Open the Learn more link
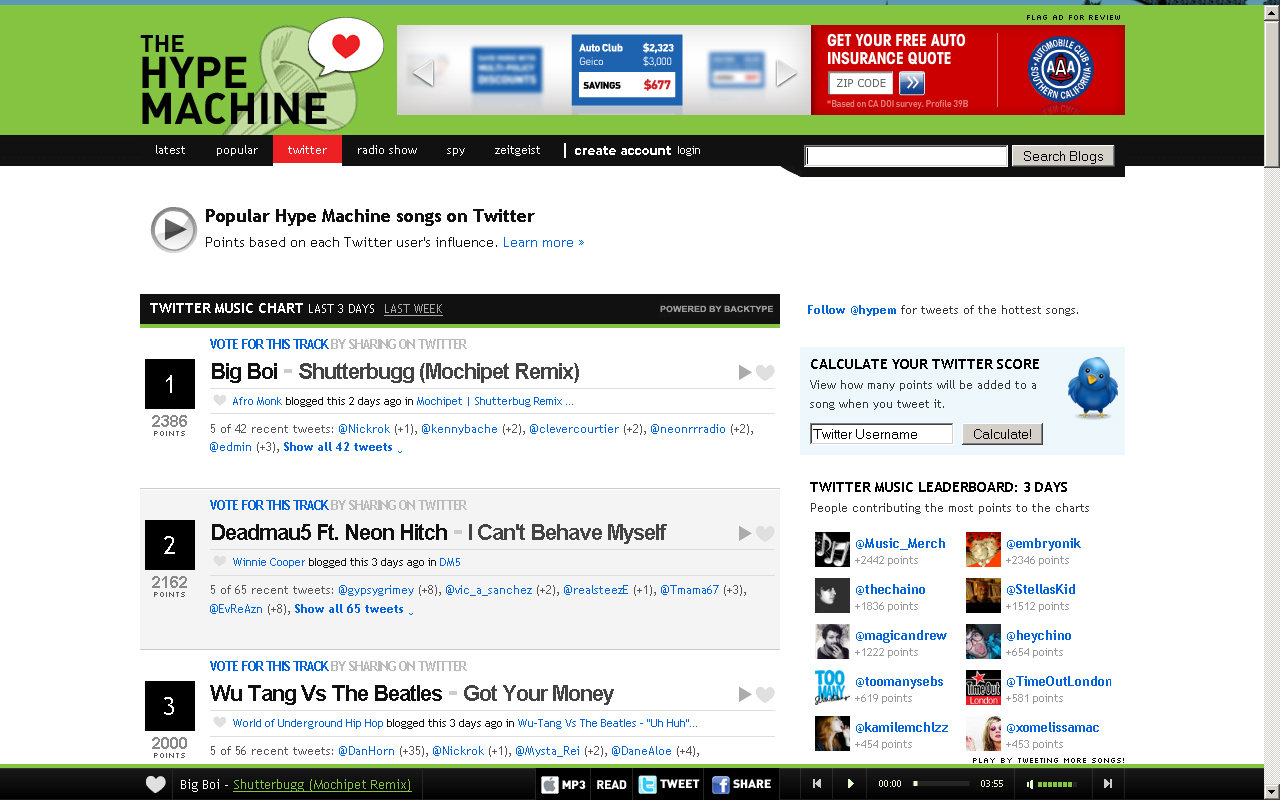This screenshot has width=1280, height=800. 538,242
